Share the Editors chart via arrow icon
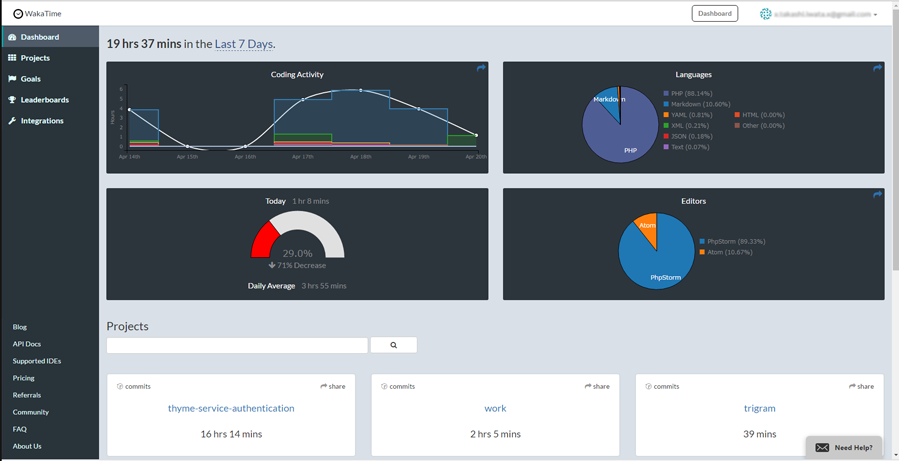The height and width of the screenshot is (461, 899). coord(877,195)
